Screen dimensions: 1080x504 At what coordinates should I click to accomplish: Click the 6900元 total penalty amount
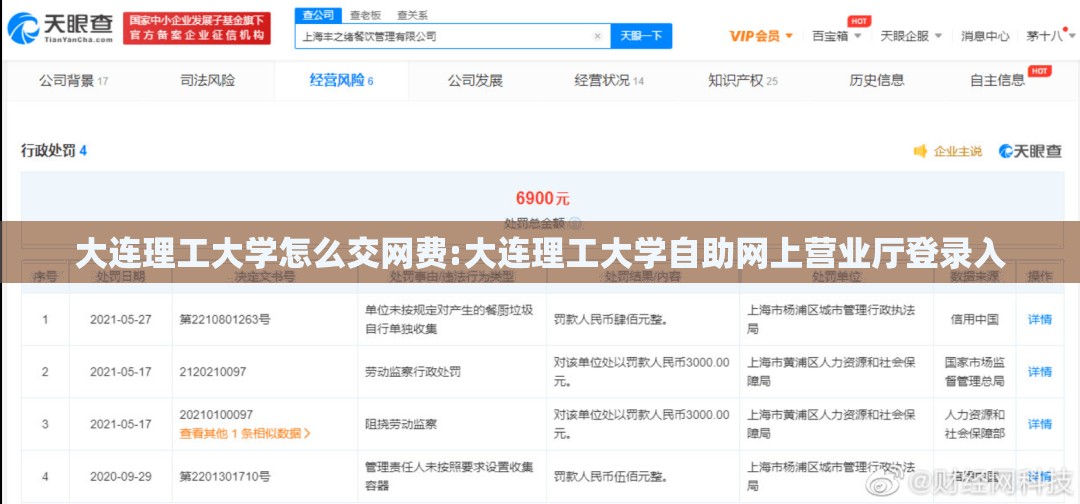543,199
